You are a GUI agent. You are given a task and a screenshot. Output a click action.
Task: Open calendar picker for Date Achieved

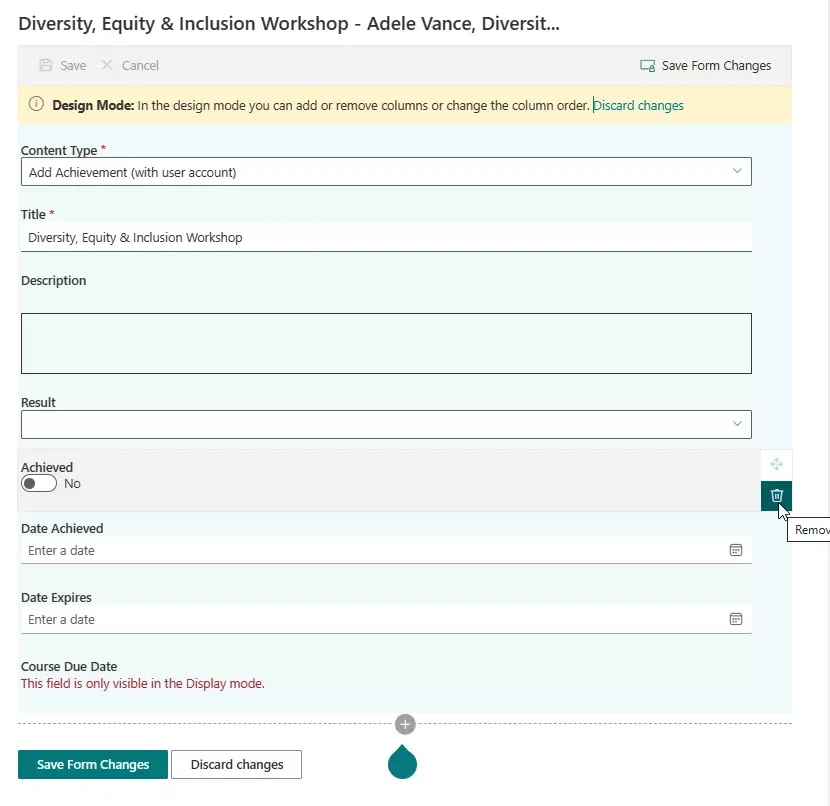[736, 550]
